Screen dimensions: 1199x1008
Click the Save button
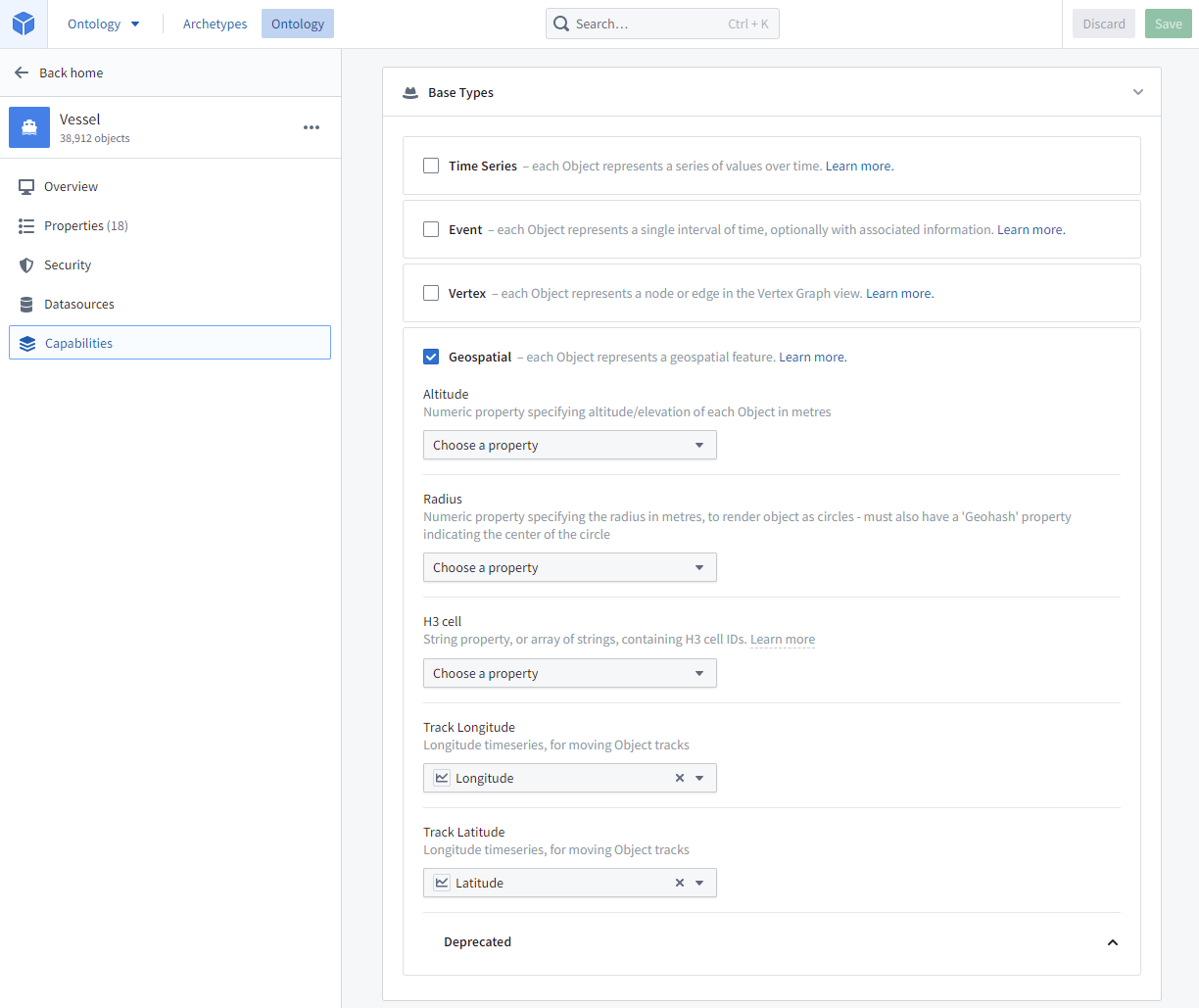click(x=1169, y=24)
